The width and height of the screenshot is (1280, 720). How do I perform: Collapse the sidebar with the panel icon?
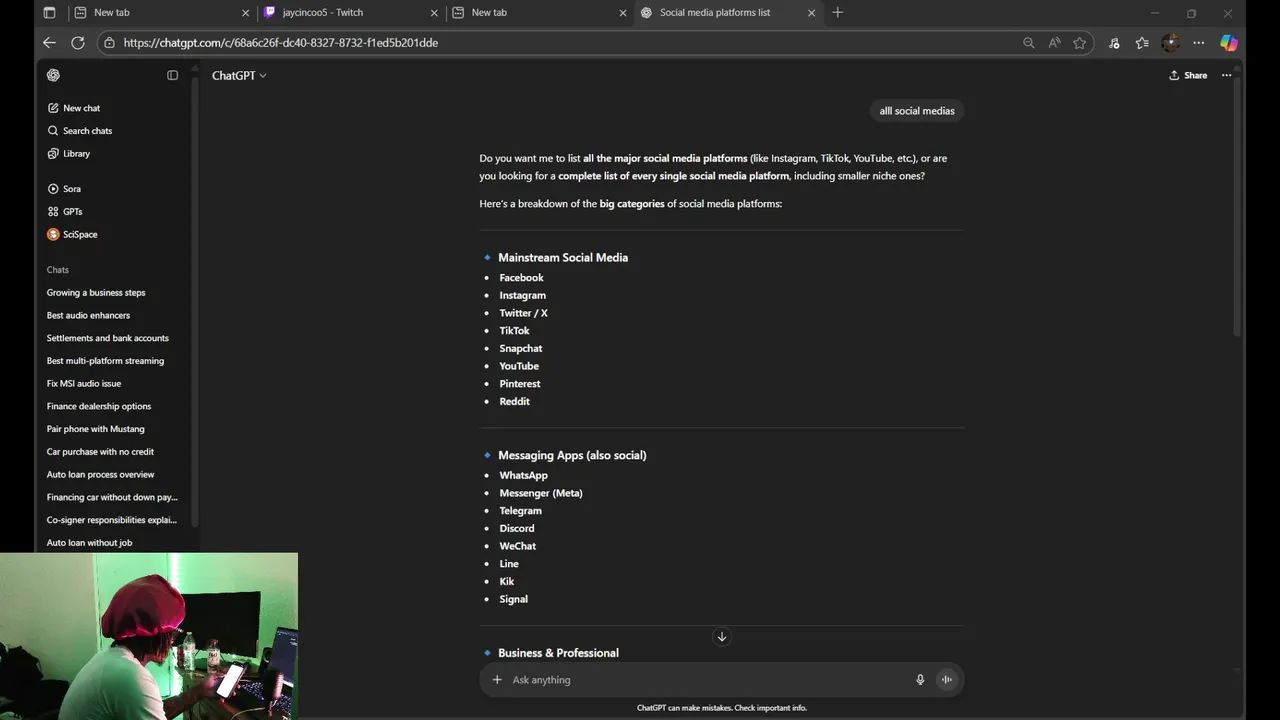point(172,75)
